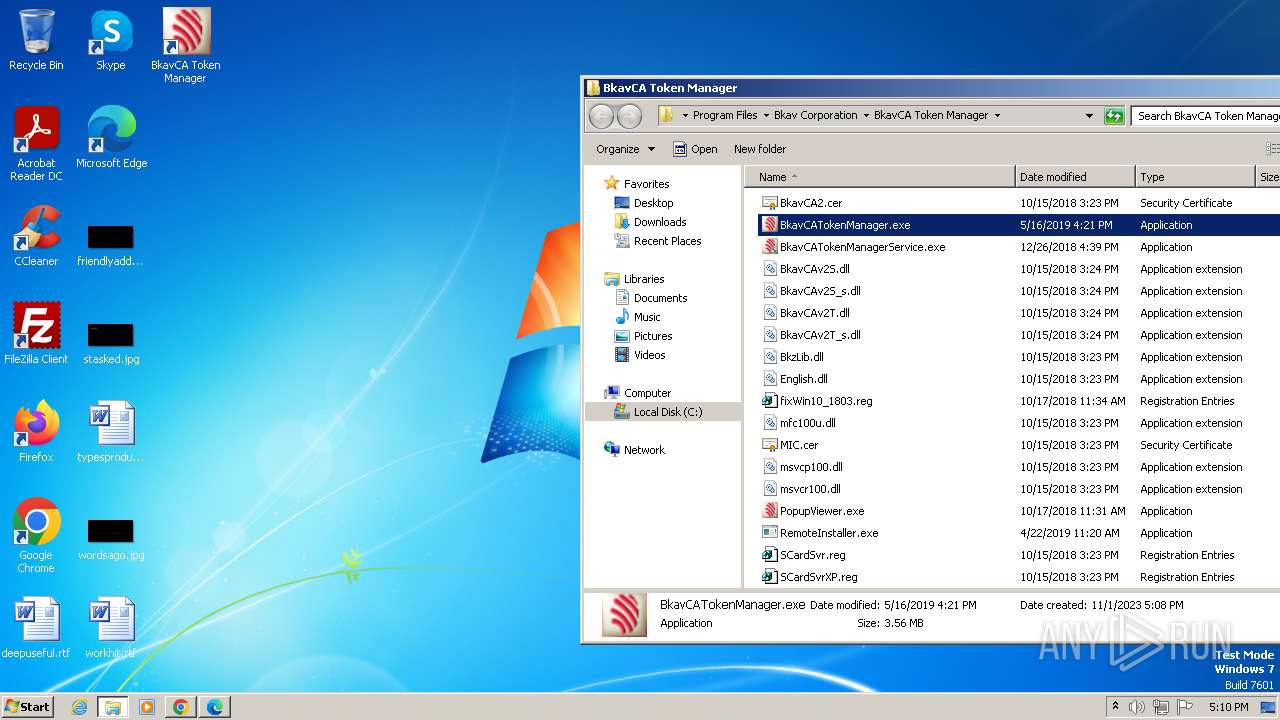This screenshot has width=1280, height=720.
Task: Select the PopupViewer.exe file
Action: [822, 511]
